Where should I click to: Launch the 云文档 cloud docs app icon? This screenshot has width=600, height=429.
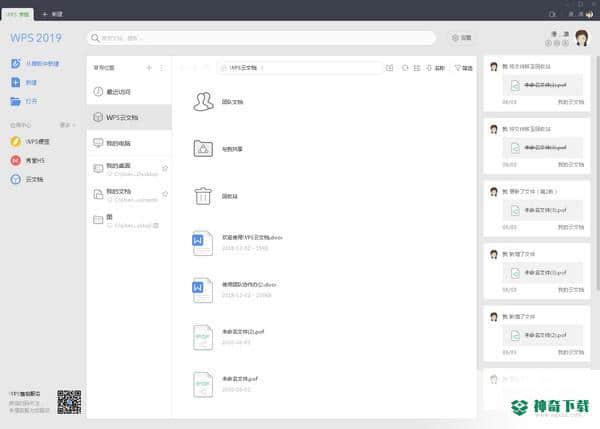tap(16, 179)
